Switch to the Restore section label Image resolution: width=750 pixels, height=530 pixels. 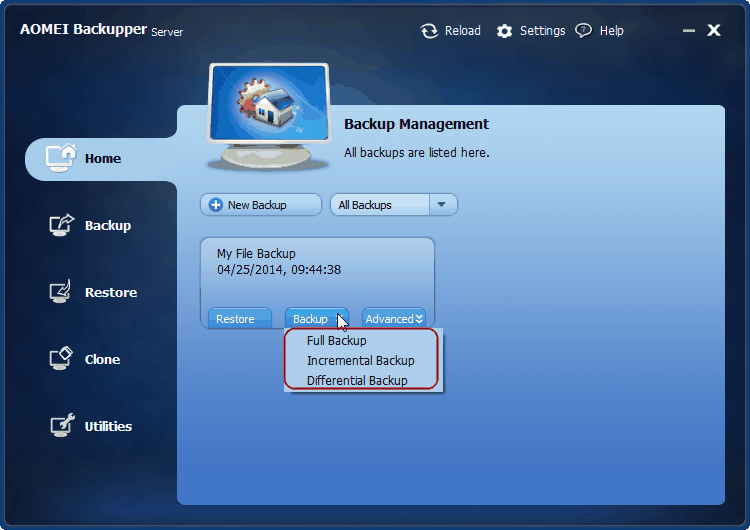111,292
